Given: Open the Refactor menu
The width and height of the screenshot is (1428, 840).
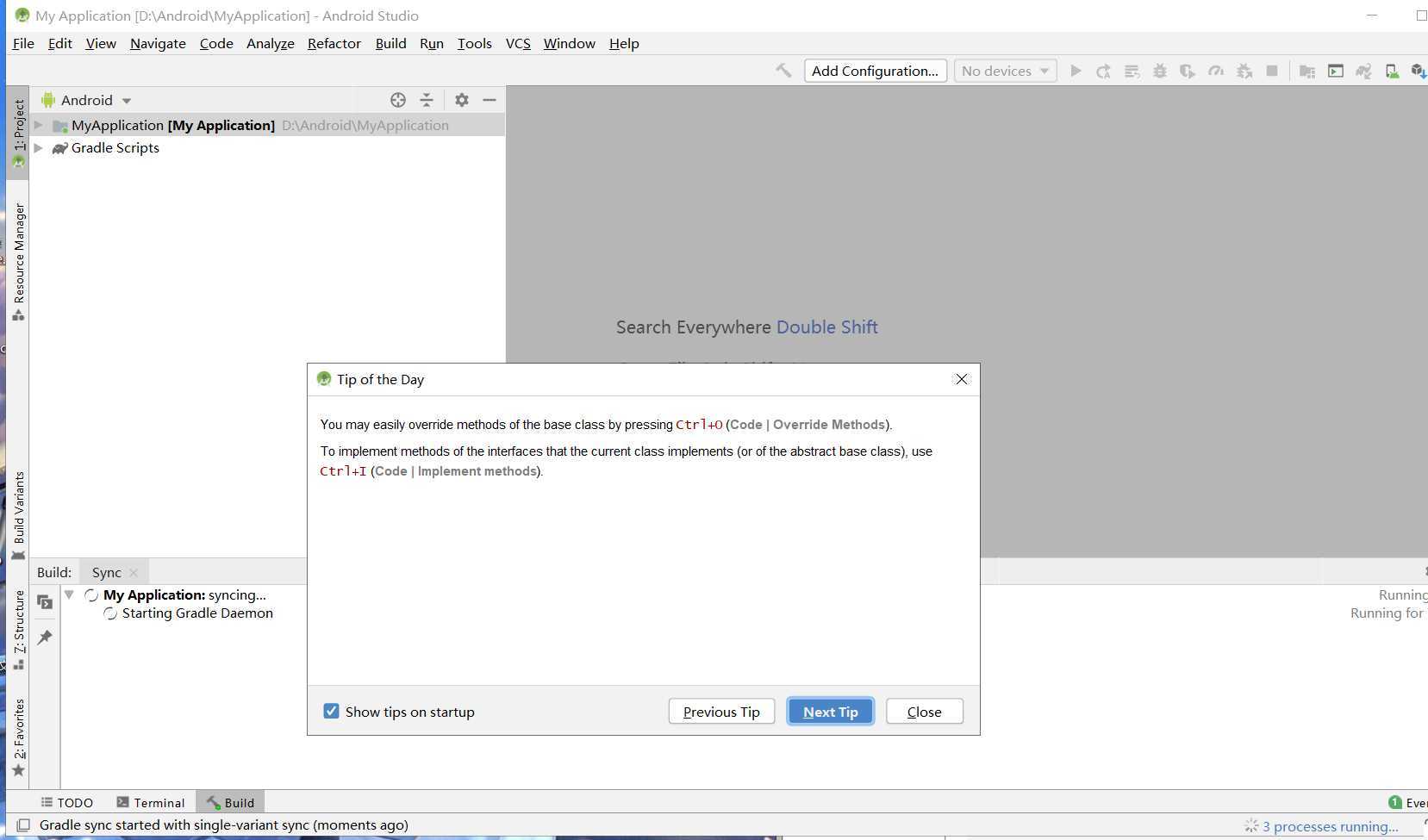Looking at the screenshot, I should click(x=334, y=43).
